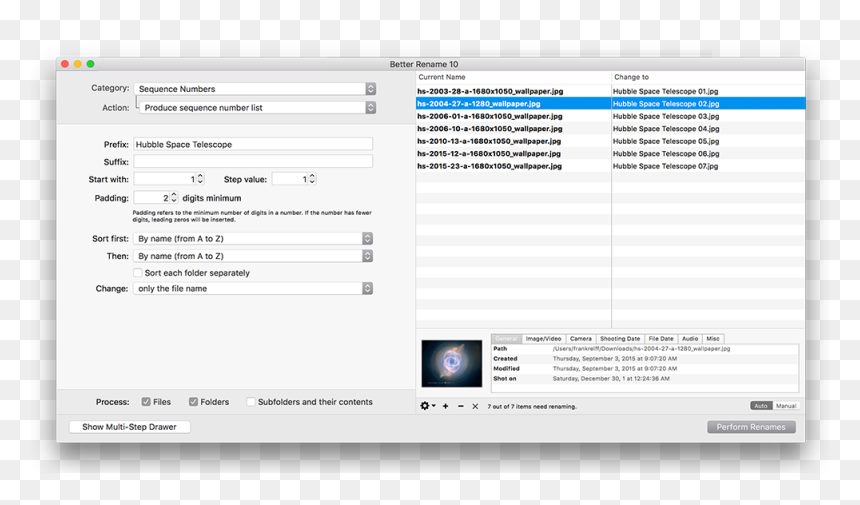Switch preview mode to Manual
This screenshot has width=860, height=505.
(785, 406)
